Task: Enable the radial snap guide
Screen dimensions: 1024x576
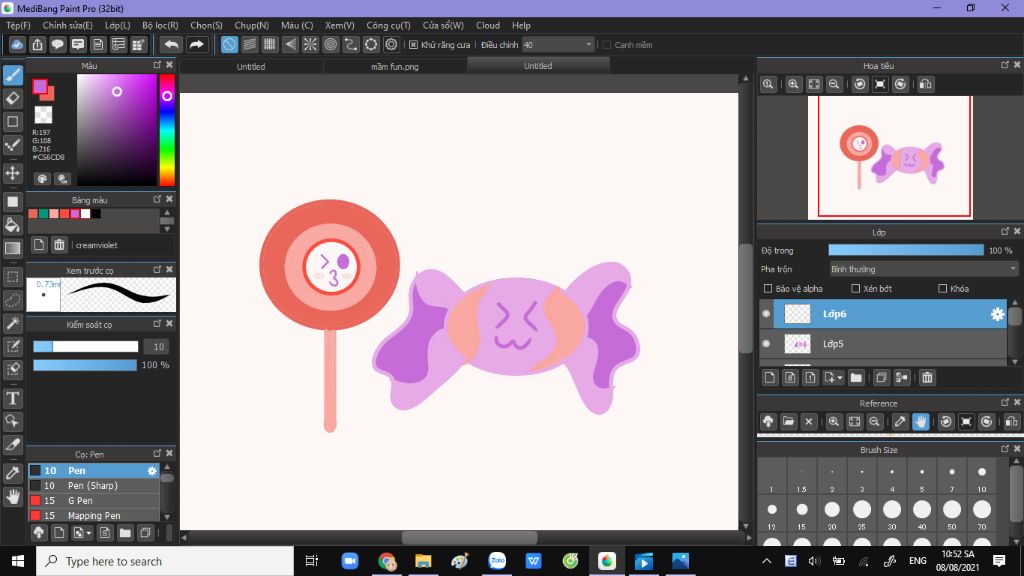Action: click(x=310, y=44)
